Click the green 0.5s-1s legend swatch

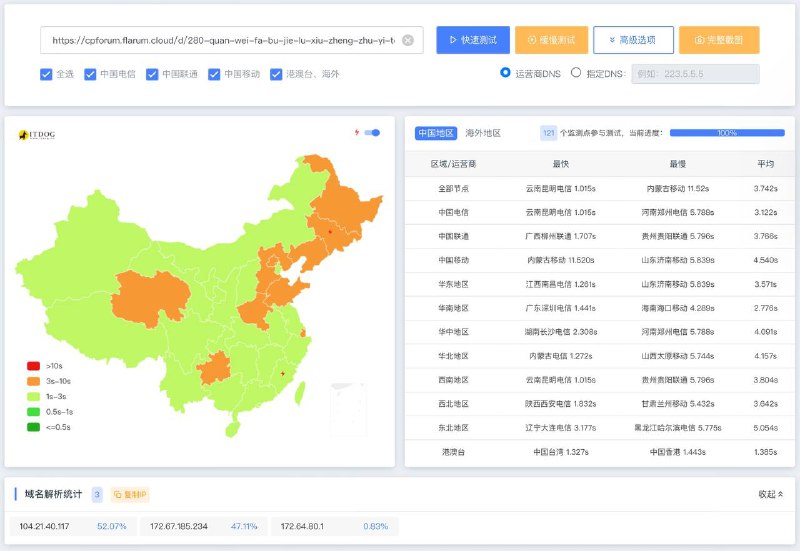pyautogui.click(x=33, y=412)
